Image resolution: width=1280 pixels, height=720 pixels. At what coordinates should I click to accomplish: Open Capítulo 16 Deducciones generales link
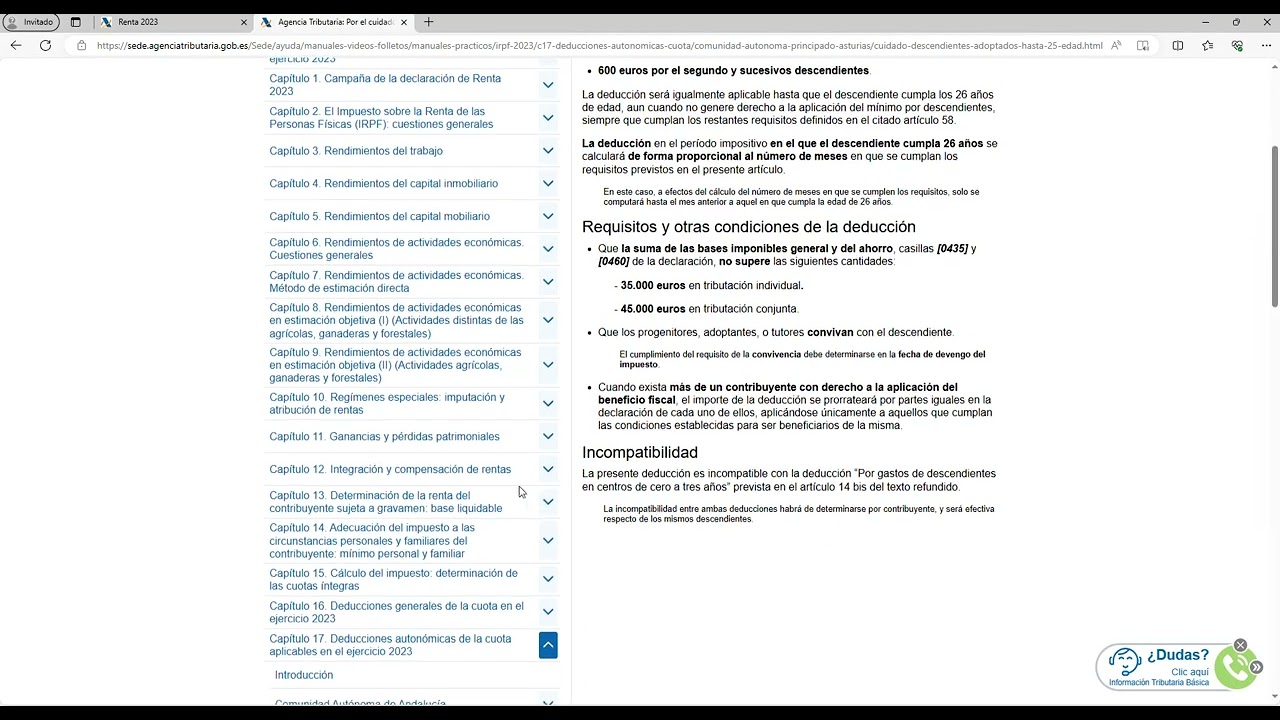click(x=396, y=612)
